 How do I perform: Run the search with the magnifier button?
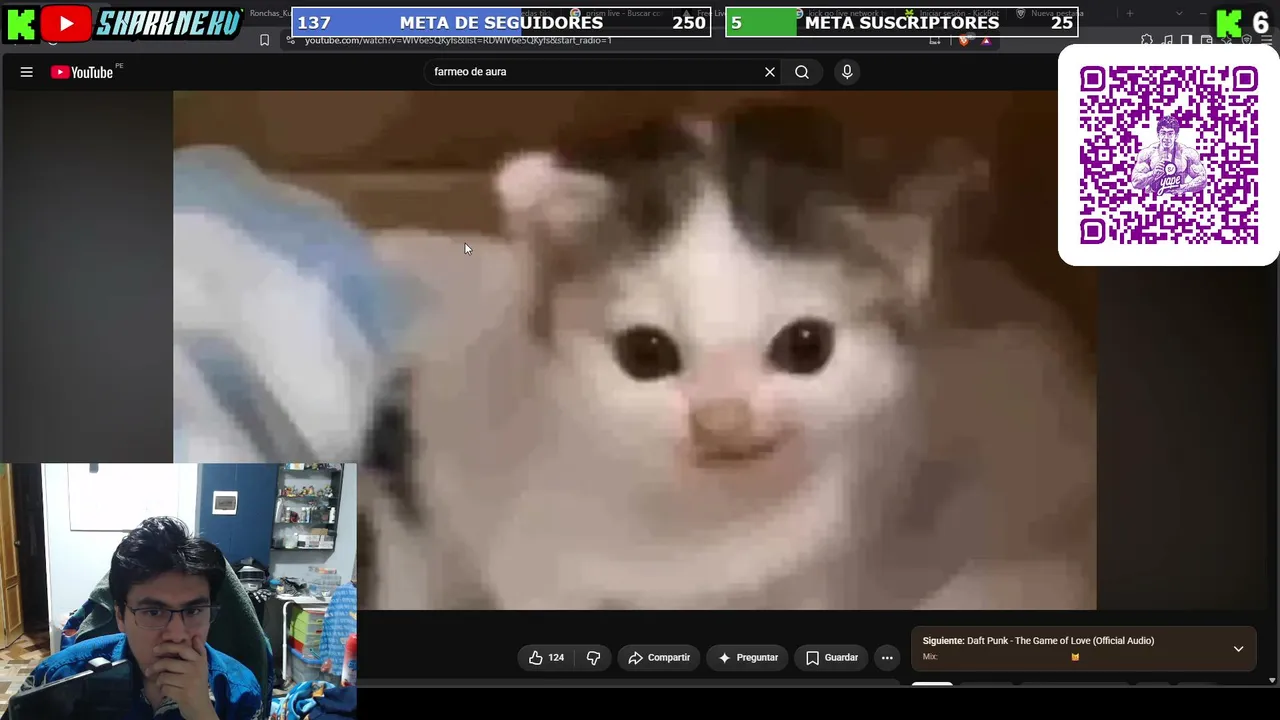coord(802,72)
